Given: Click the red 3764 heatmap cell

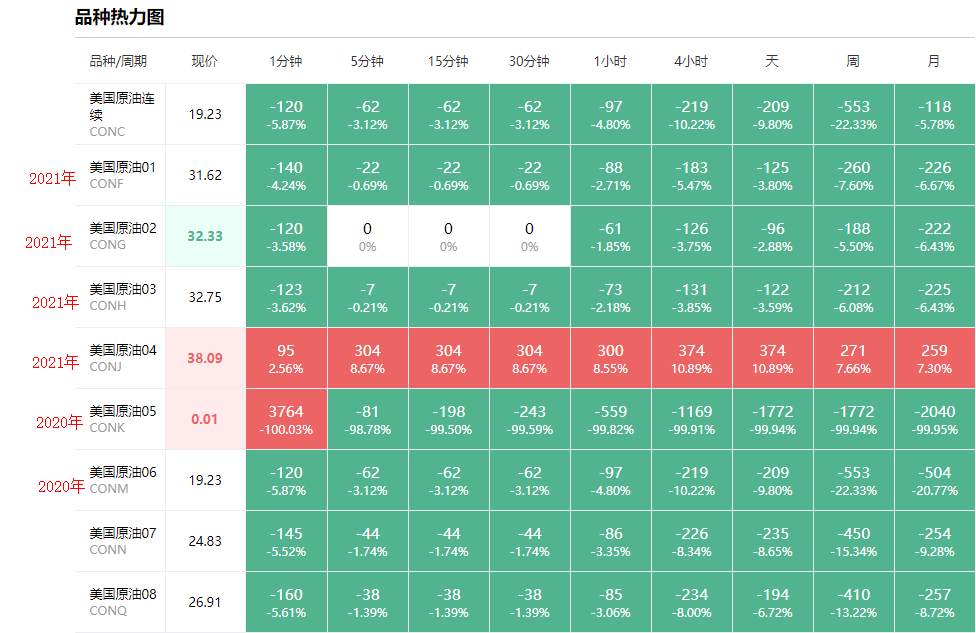Looking at the screenshot, I should pos(286,419).
